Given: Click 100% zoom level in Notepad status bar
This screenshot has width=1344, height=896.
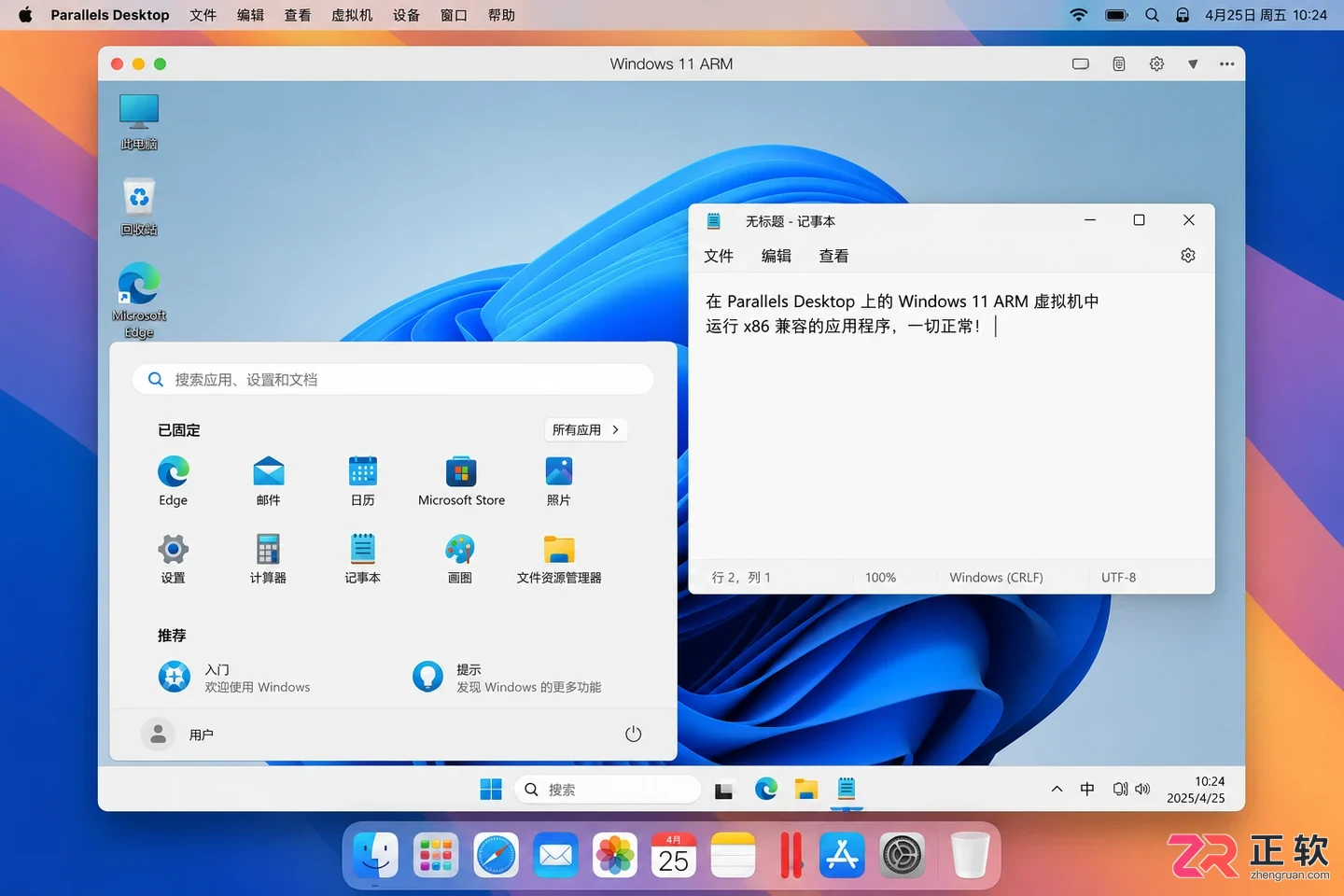Looking at the screenshot, I should point(880,578).
